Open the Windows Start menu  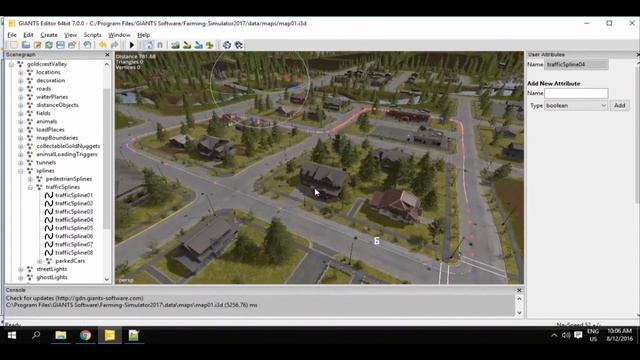click(x=12, y=335)
